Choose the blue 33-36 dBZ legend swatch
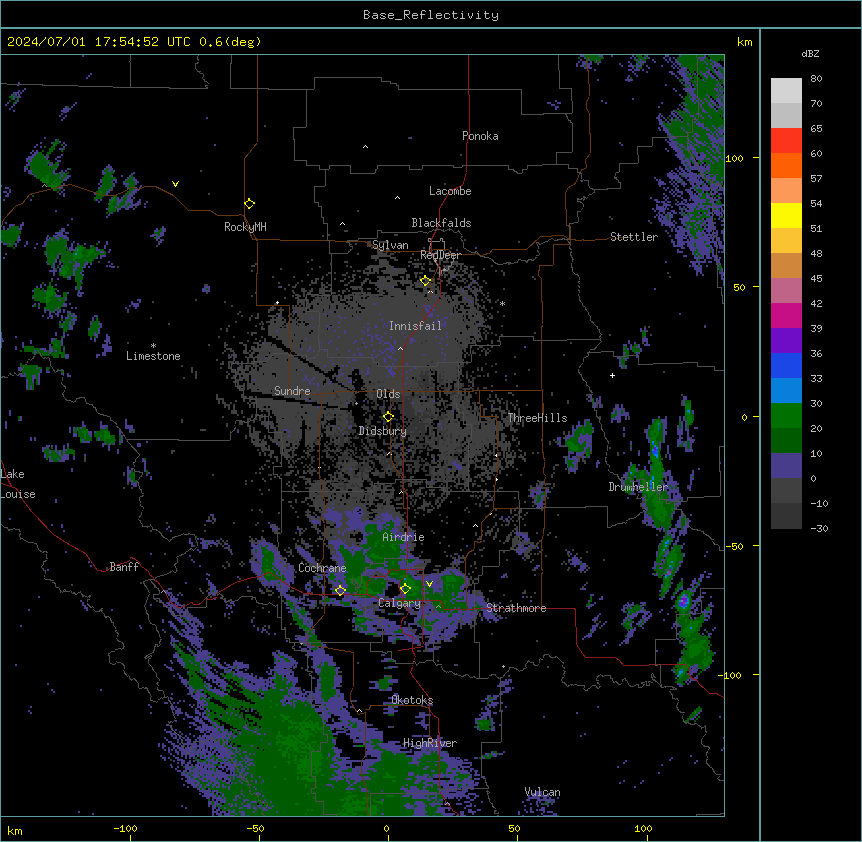 [786, 365]
